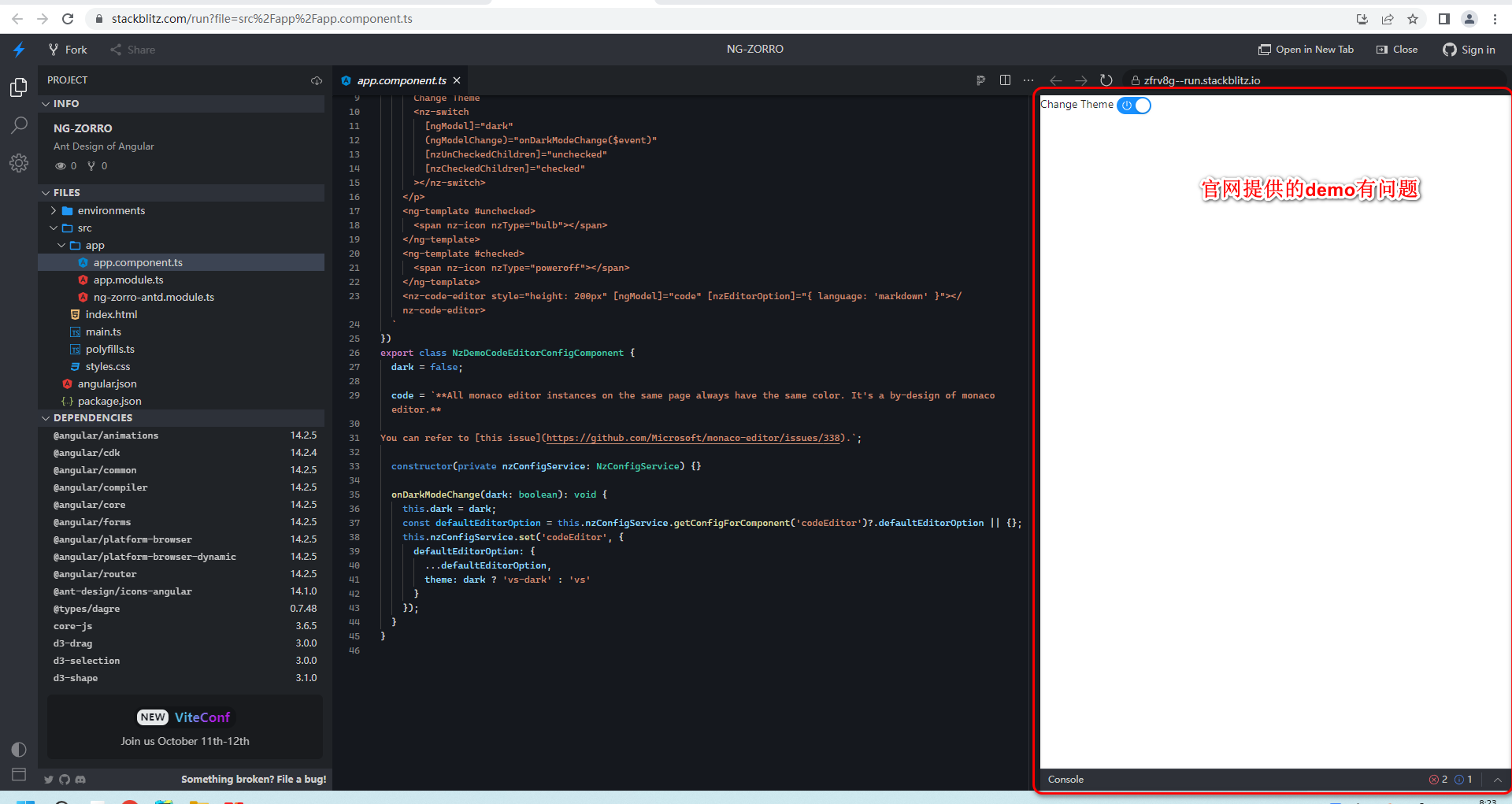1512x804 pixels.
Task: Format code with the Prettier icon
Action: coord(980,80)
